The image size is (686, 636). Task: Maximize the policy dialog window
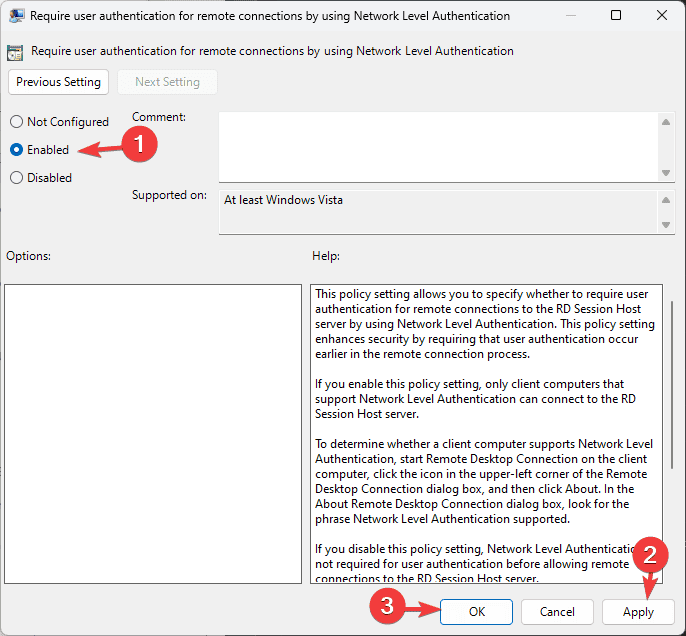click(x=616, y=16)
